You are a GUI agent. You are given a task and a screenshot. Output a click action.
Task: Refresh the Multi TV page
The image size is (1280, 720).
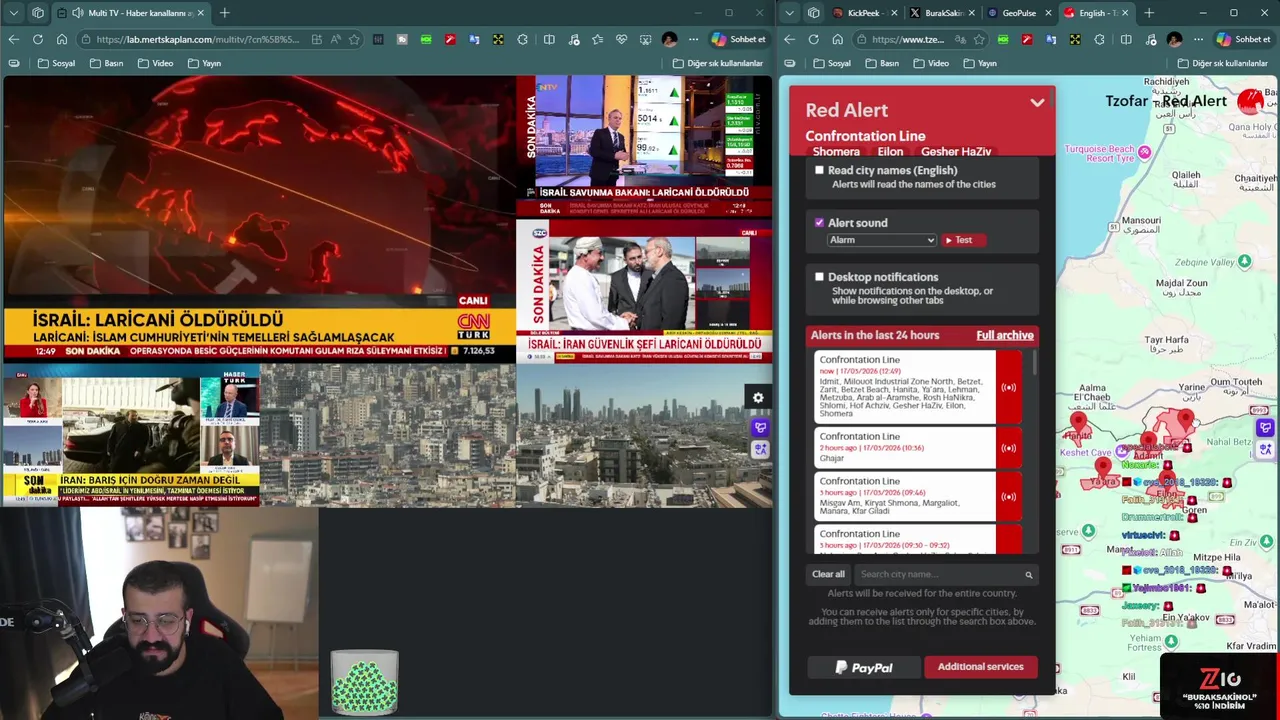38,39
